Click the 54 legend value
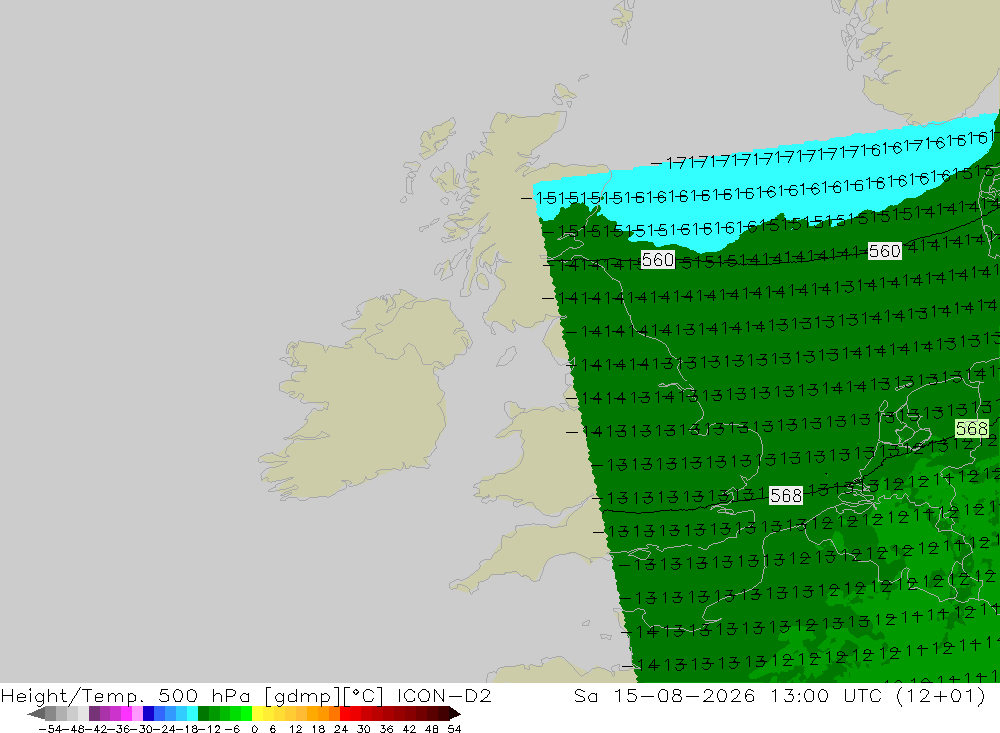Image resolution: width=1000 pixels, height=733 pixels. pyautogui.click(x=454, y=729)
